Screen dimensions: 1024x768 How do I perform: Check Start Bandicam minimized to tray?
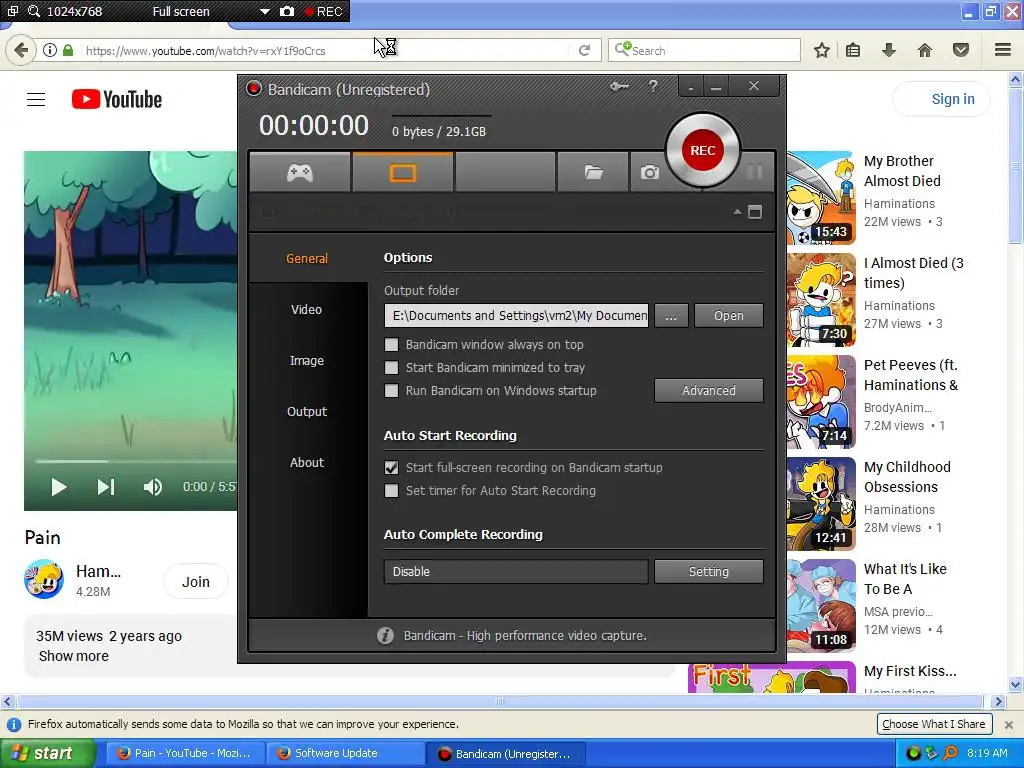click(391, 368)
